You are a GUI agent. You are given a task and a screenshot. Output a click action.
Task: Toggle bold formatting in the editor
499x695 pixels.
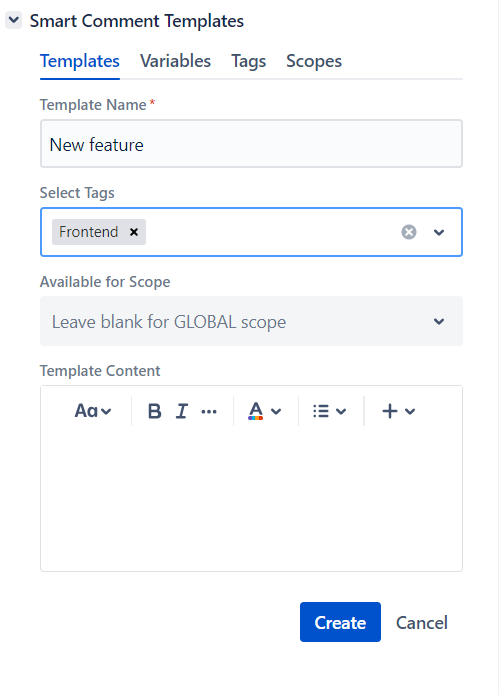[154, 411]
